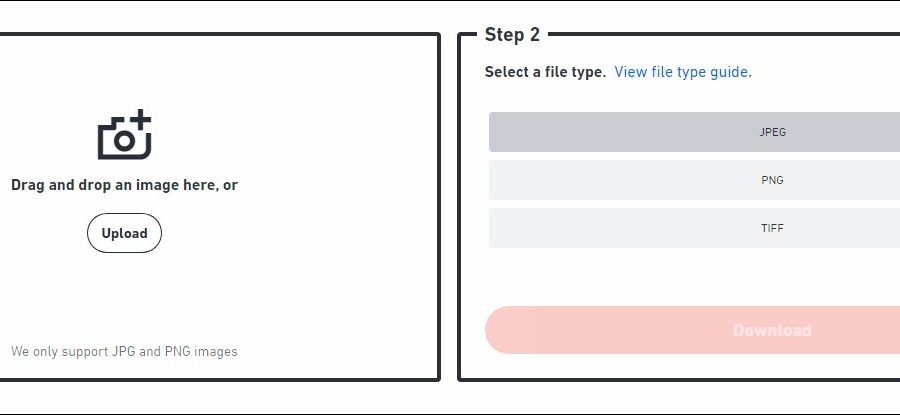The width and height of the screenshot is (900, 415).
Task: Click the 'Drag and drop an image here' text
Action: 124,185
